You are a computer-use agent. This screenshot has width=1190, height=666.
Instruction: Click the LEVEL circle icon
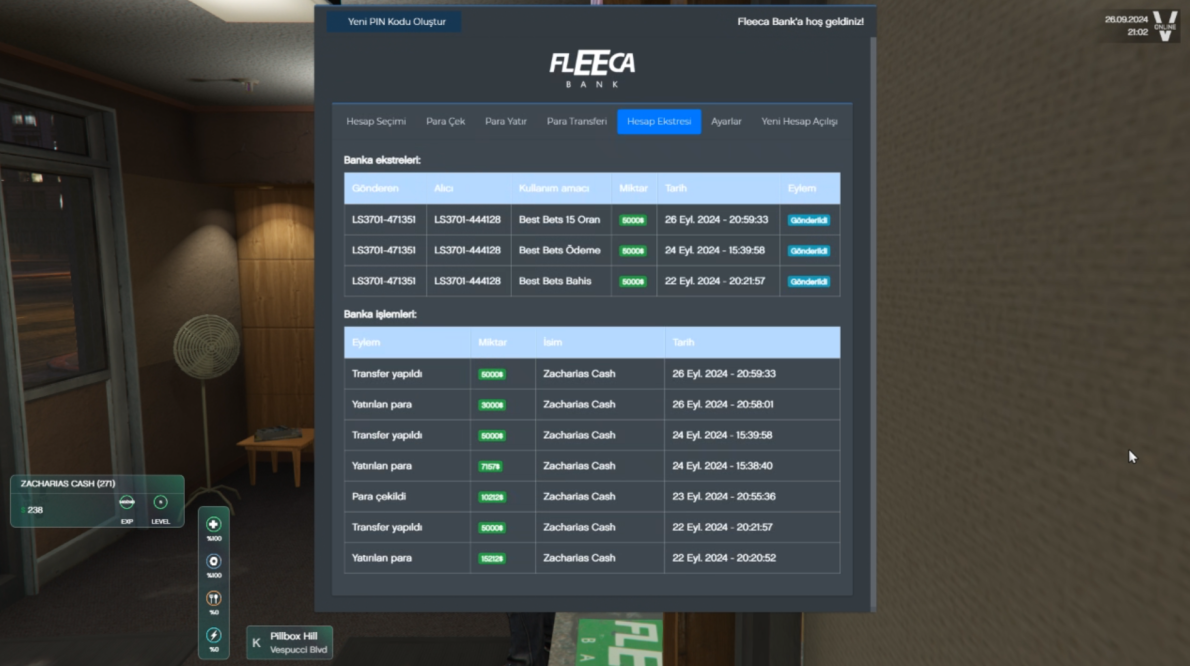click(160, 502)
